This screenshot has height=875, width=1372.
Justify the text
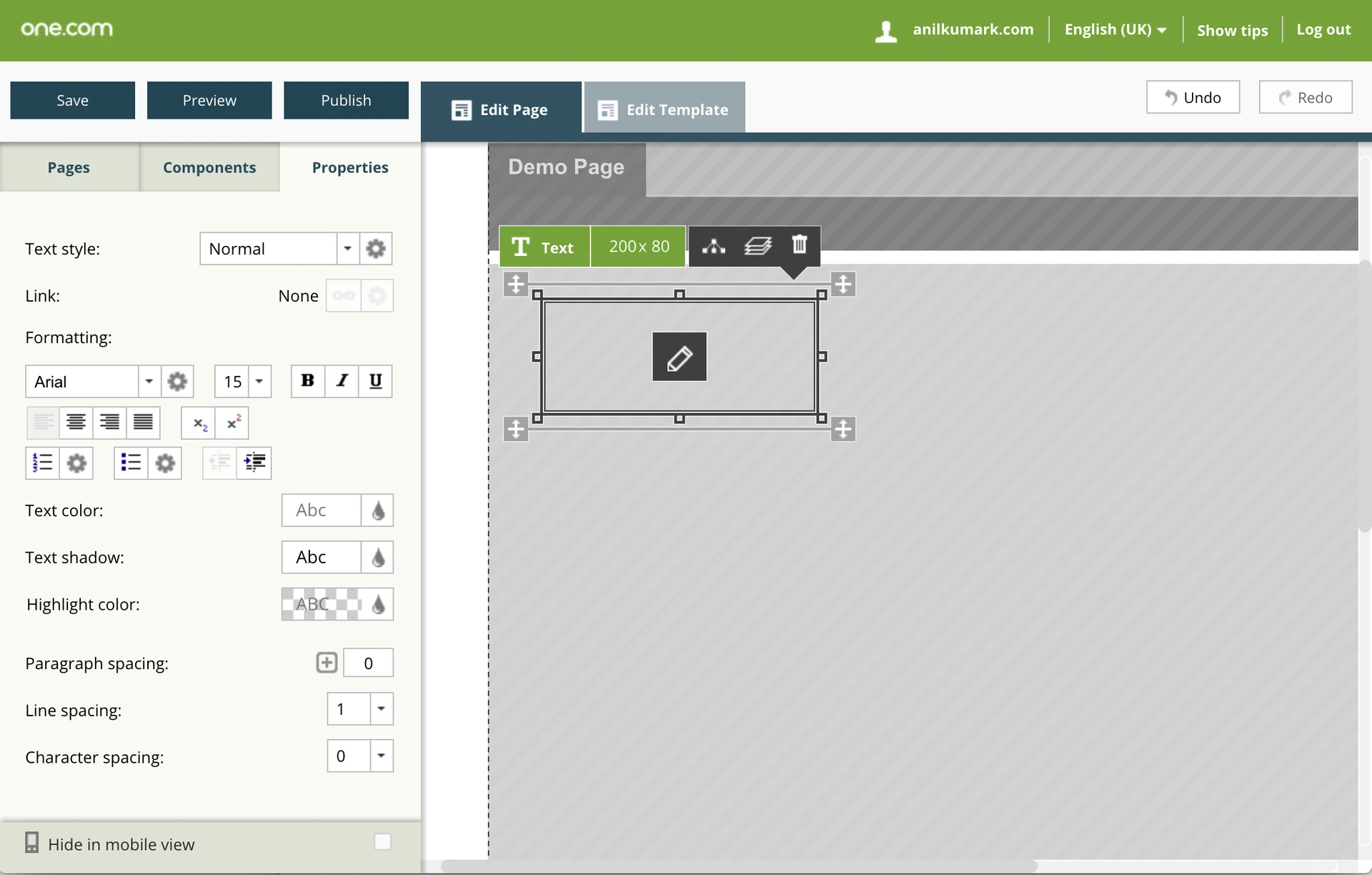pyautogui.click(x=143, y=422)
